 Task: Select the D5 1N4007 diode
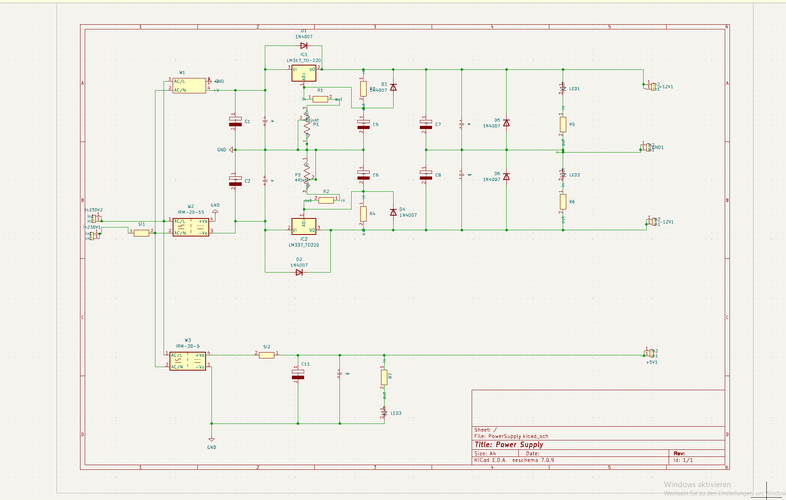(506, 123)
